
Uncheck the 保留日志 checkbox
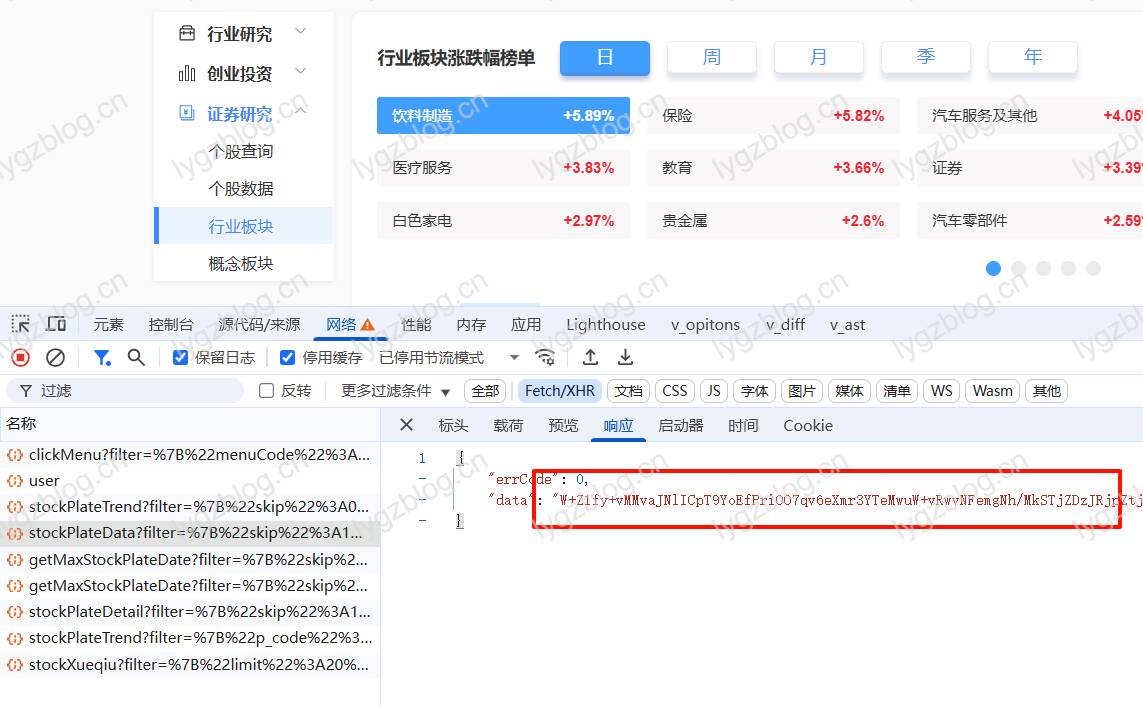click(178, 356)
